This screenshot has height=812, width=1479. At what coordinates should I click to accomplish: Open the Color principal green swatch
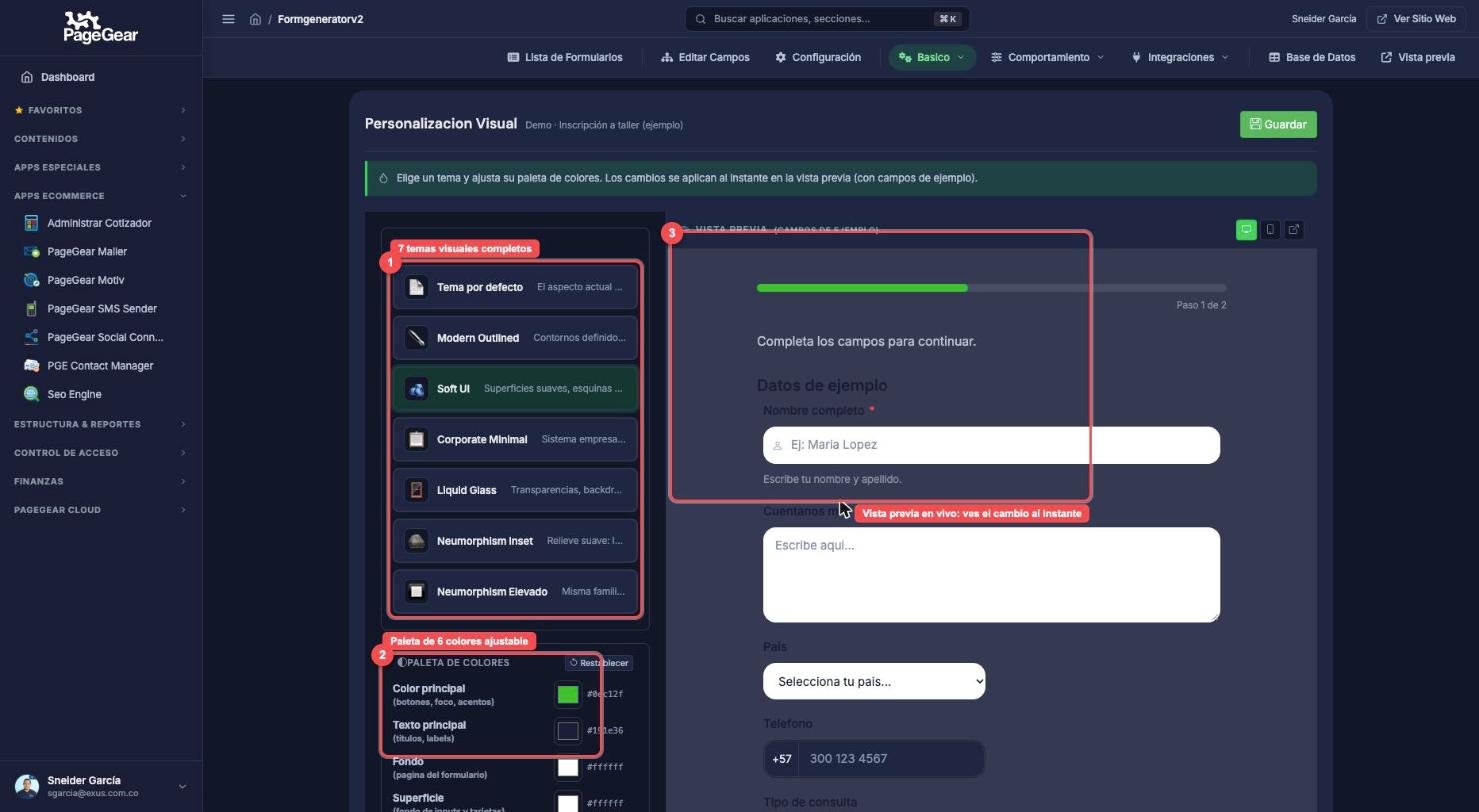[568, 694]
